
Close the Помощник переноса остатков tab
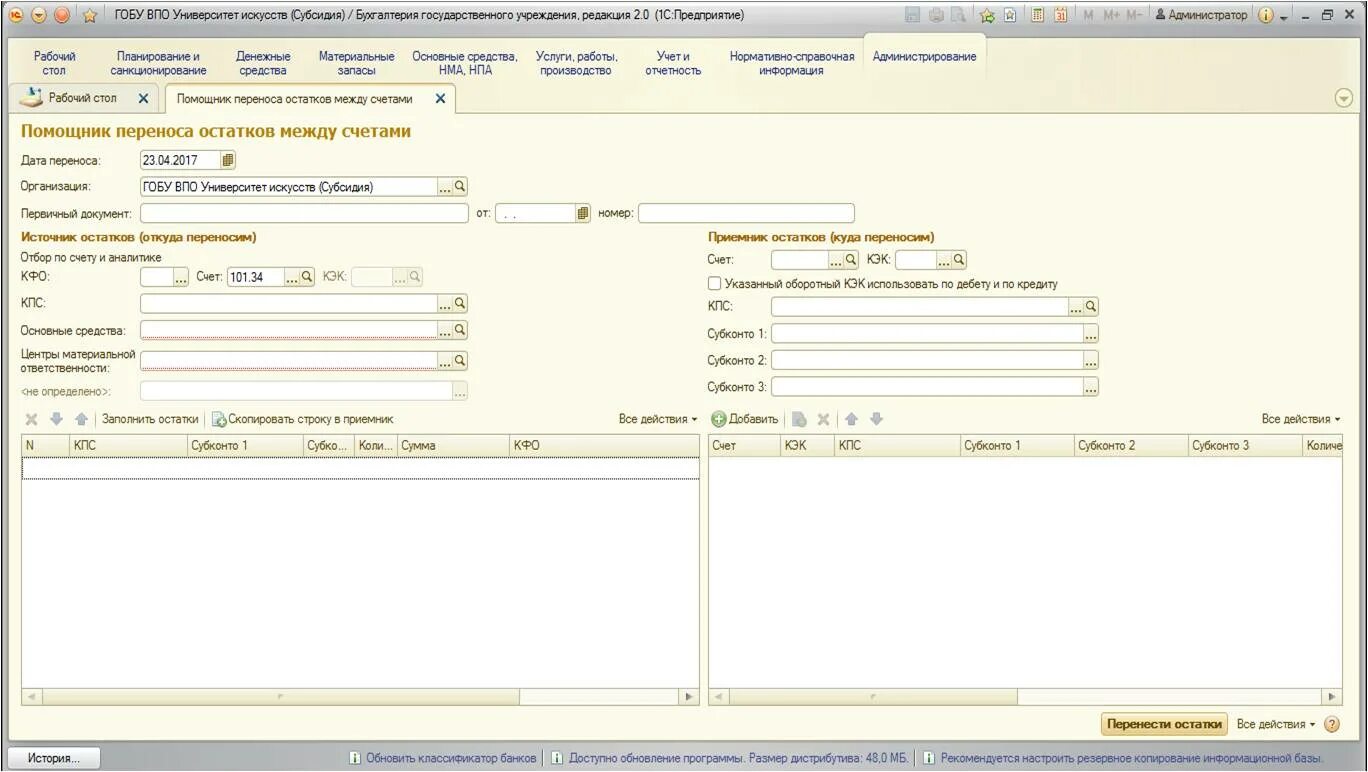[440, 98]
